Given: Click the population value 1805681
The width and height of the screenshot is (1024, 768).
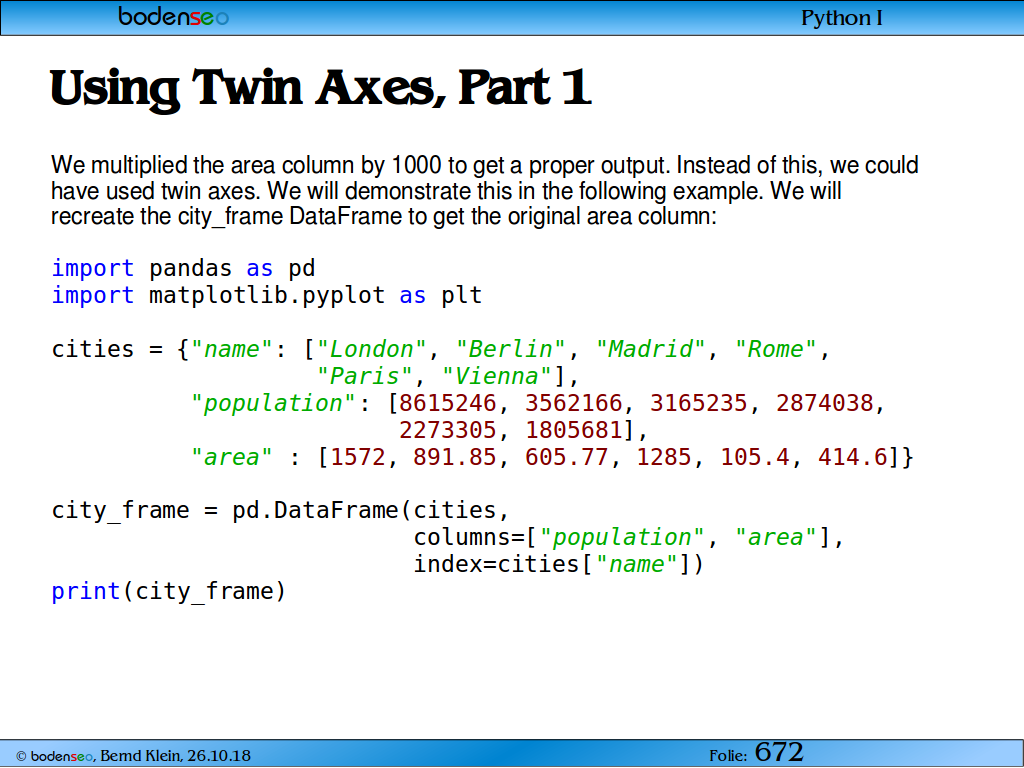Looking at the screenshot, I should 573,430.
